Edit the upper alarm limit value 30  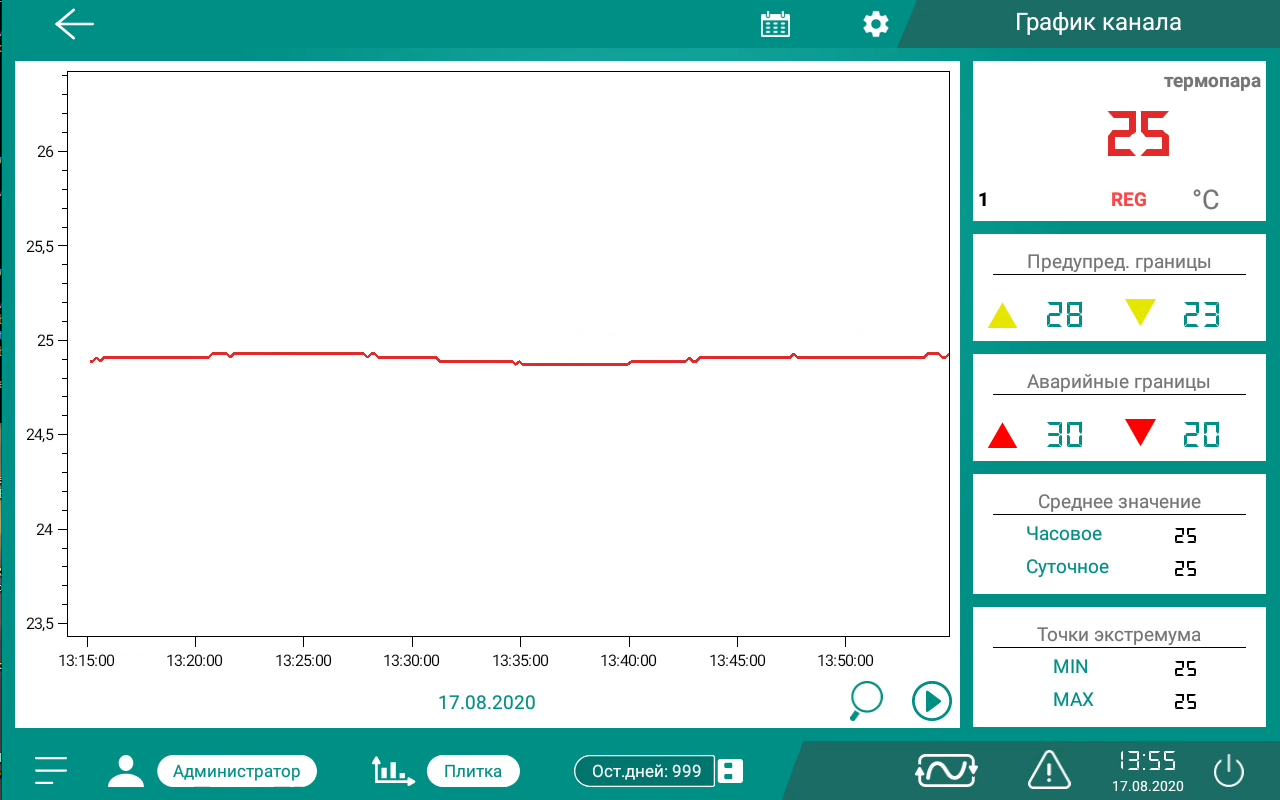1064,435
